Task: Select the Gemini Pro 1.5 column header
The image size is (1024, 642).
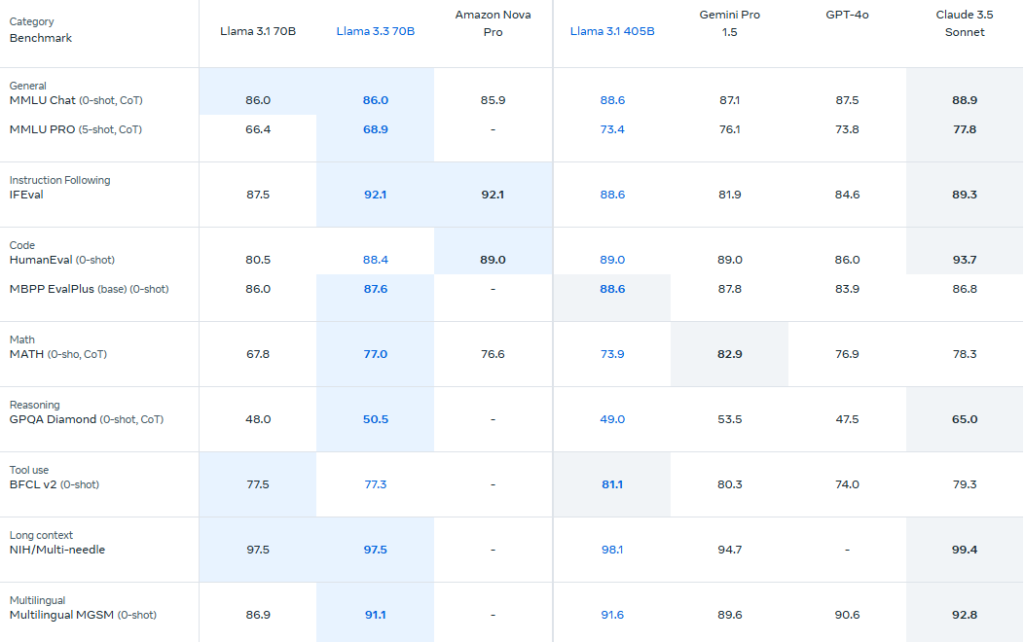Action: [729, 24]
